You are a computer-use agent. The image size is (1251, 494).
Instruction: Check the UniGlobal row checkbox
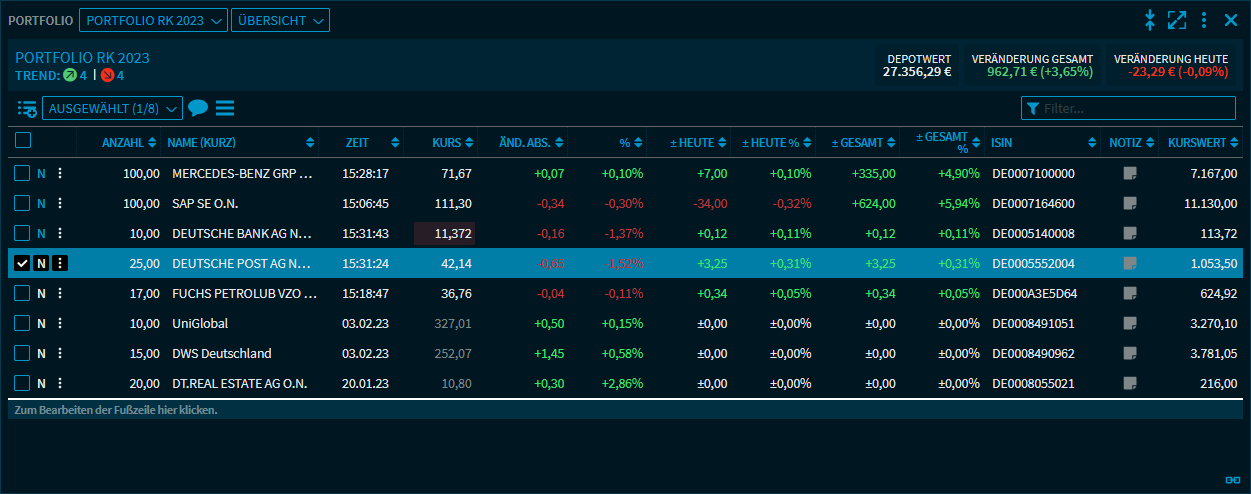[x=22, y=323]
